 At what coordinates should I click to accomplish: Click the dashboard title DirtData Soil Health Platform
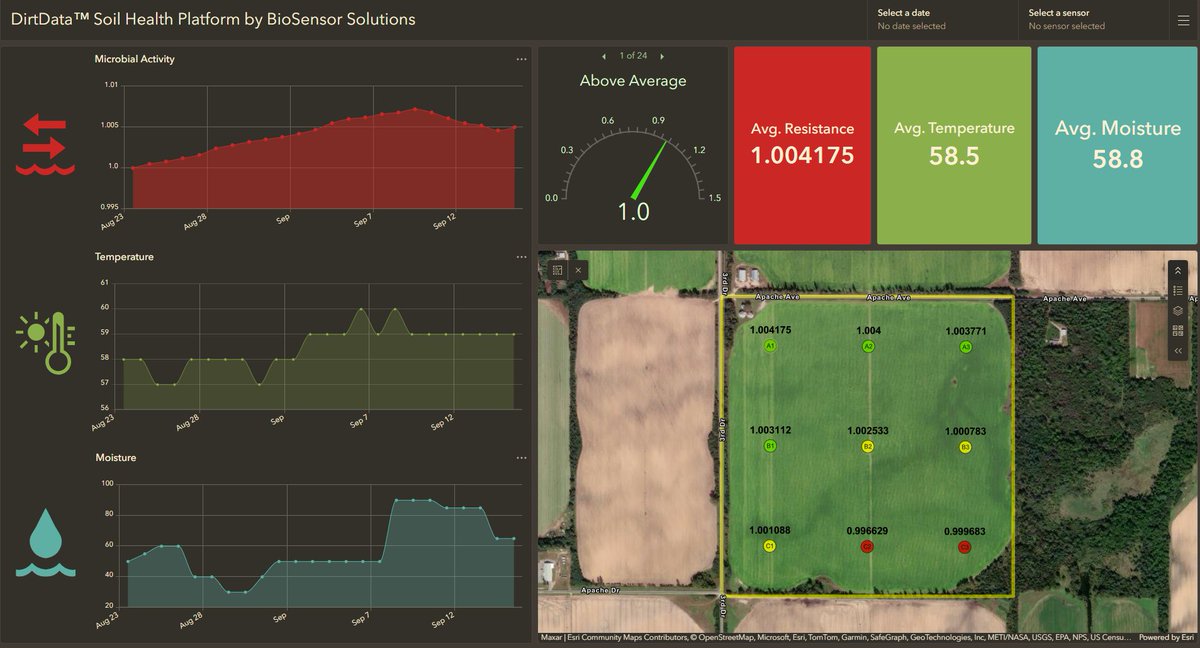213,19
